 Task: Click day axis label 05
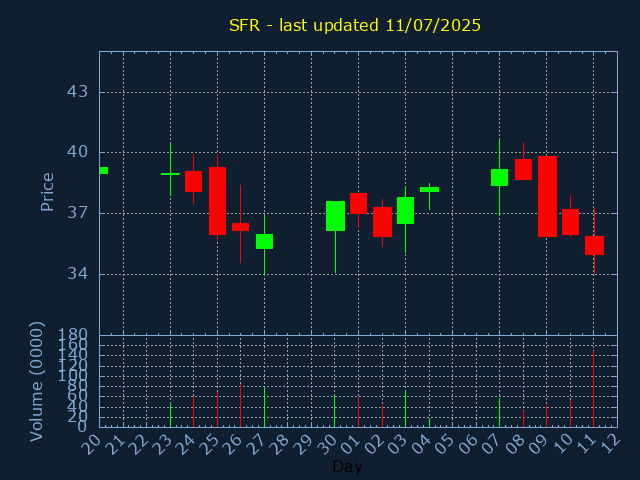[x=444, y=444]
